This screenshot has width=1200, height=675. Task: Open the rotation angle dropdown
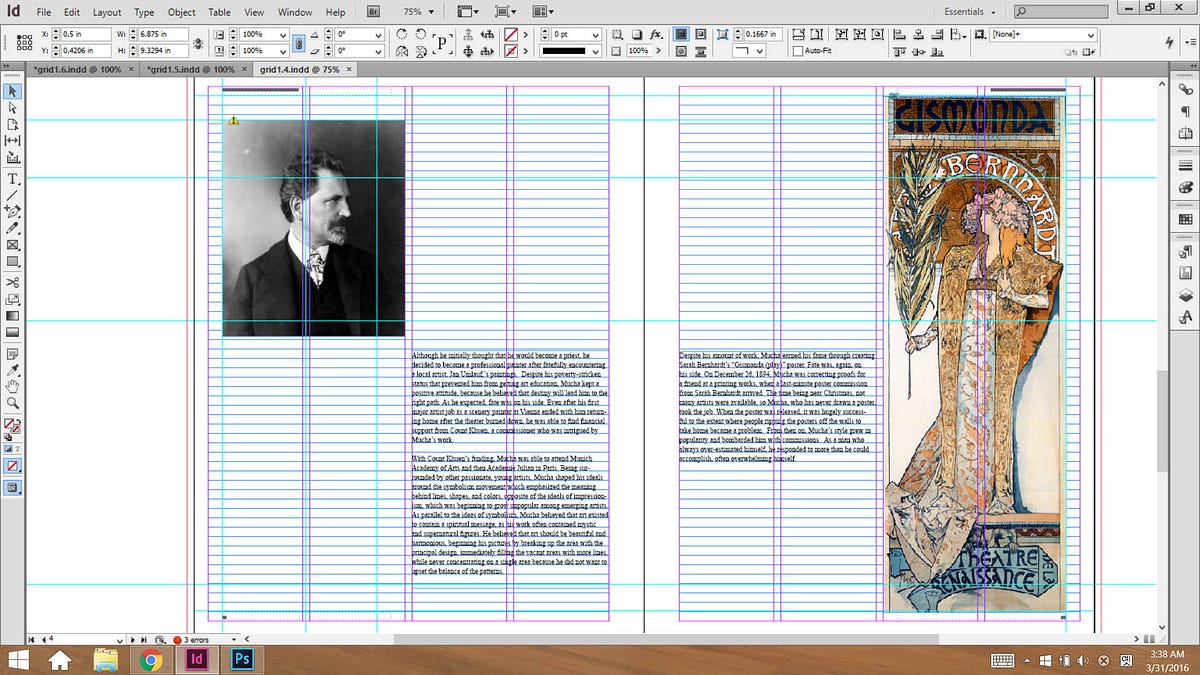377,34
